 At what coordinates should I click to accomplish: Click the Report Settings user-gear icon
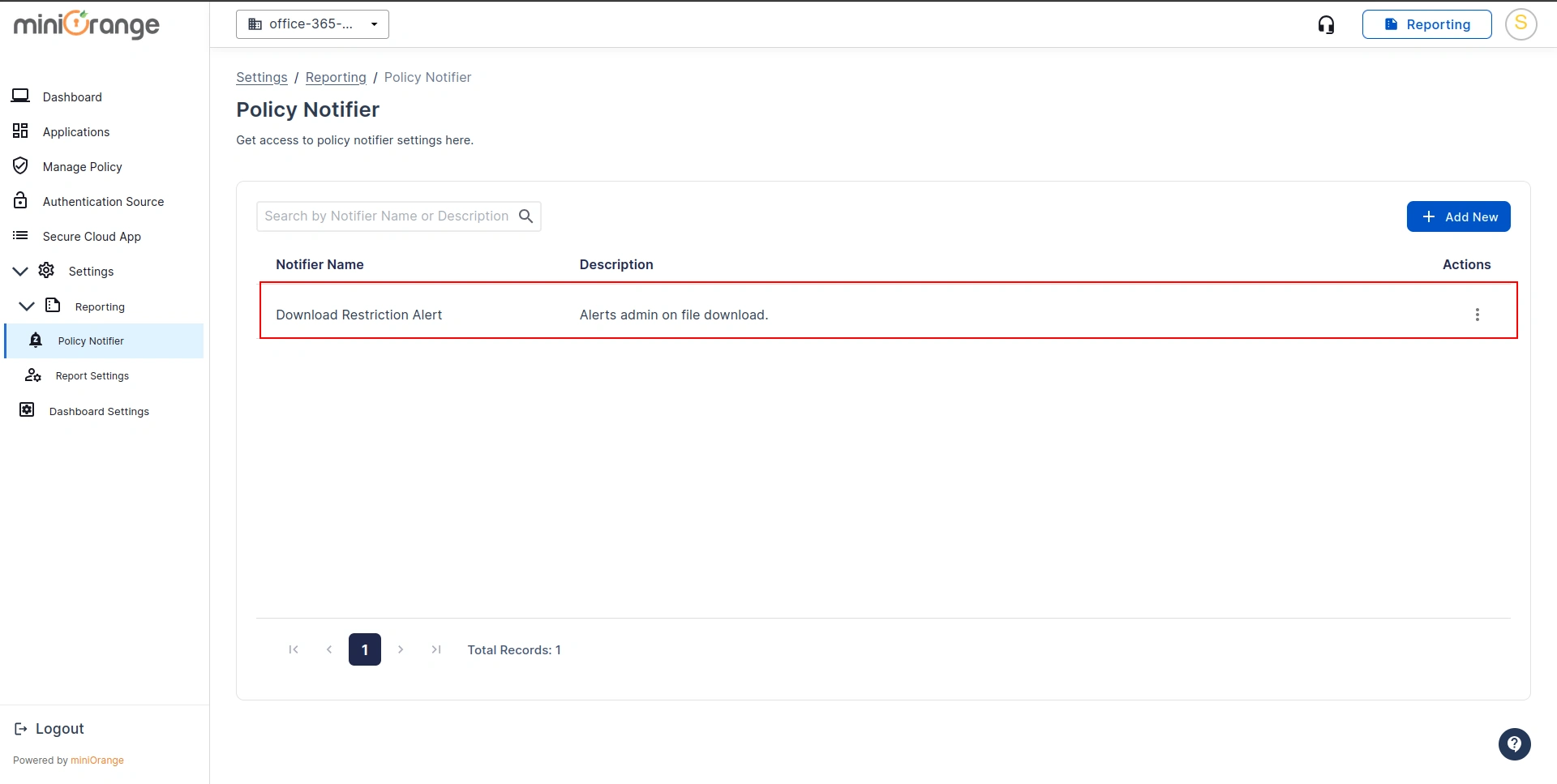click(x=33, y=375)
